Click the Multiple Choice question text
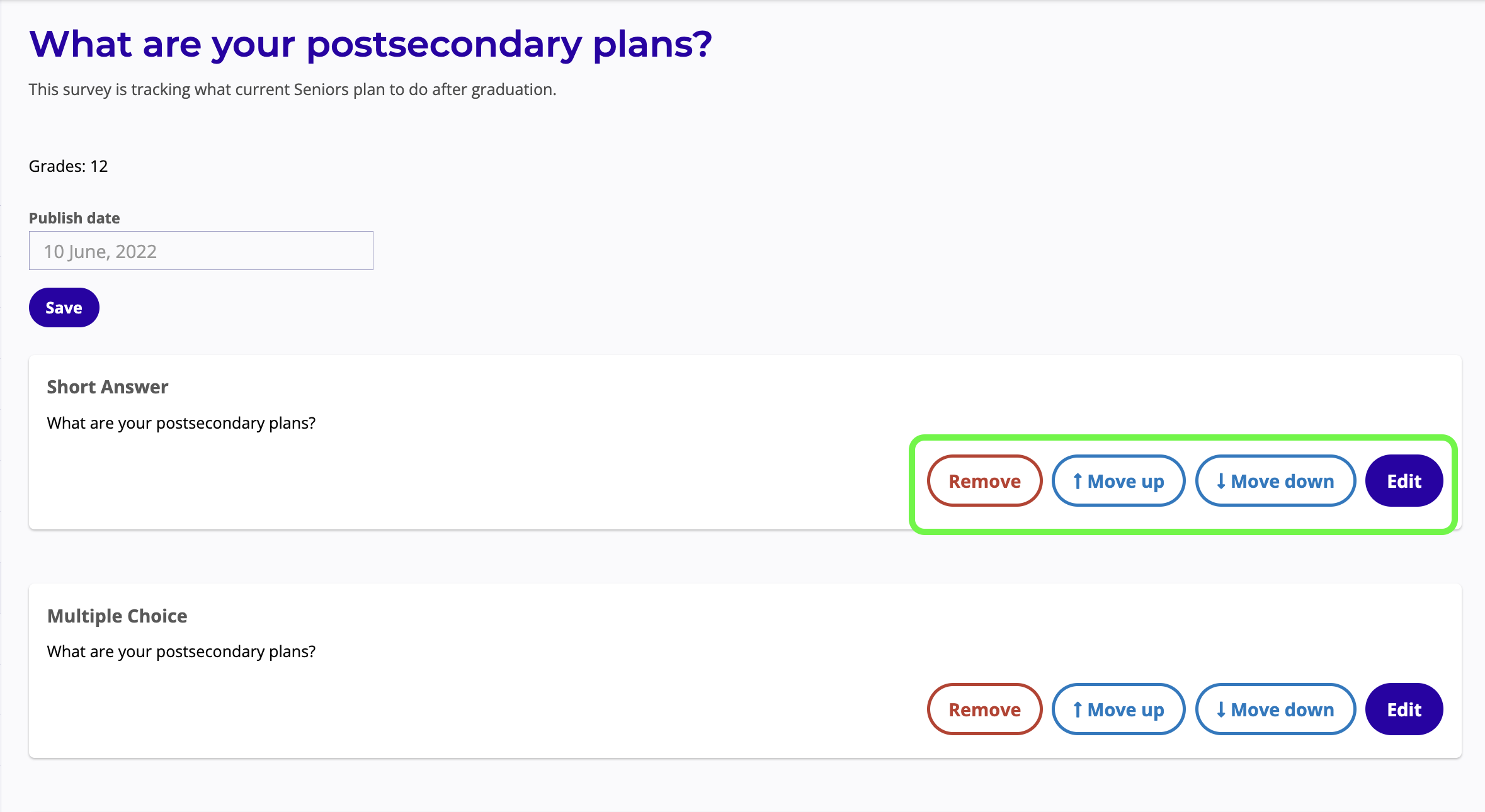The image size is (1485, 812). click(181, 651)
